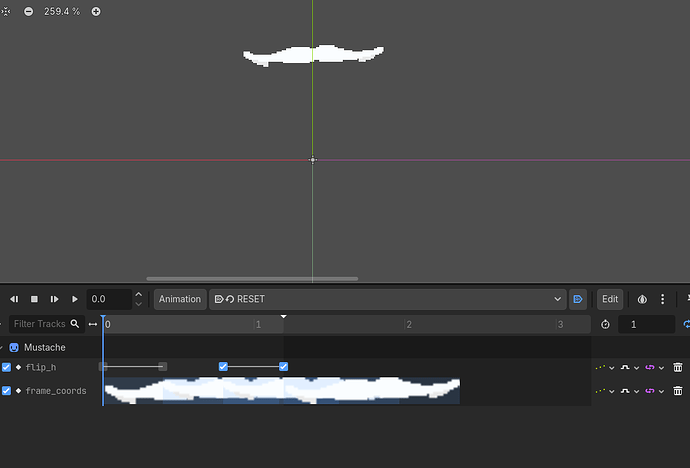Play animation backwards from end
The width and height of the screenshot is (690, 468).
point(14,299)
